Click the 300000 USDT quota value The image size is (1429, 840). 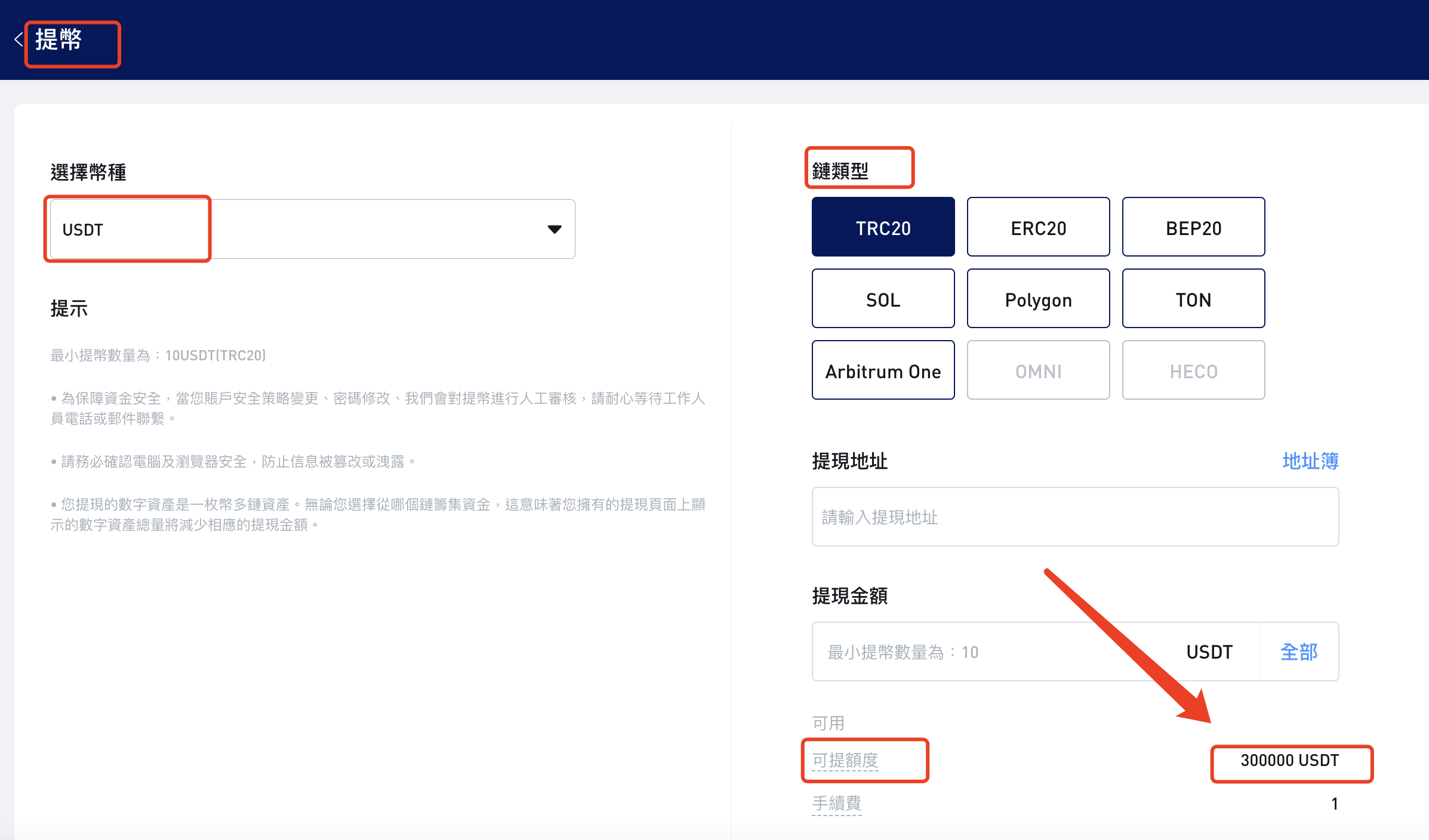(1289, 761)
